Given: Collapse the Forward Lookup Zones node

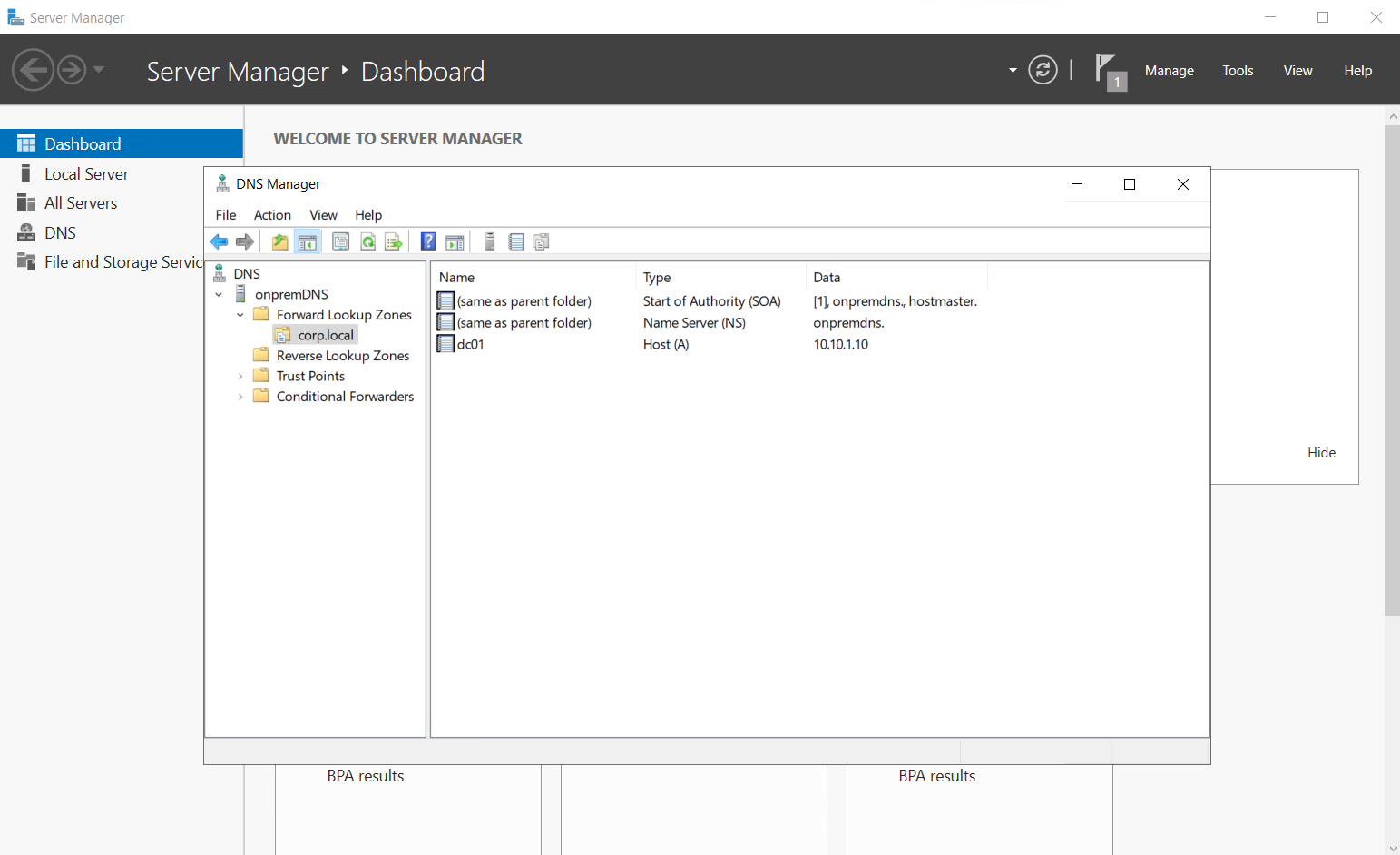Looking at the screenshot, I should [240, 315].
